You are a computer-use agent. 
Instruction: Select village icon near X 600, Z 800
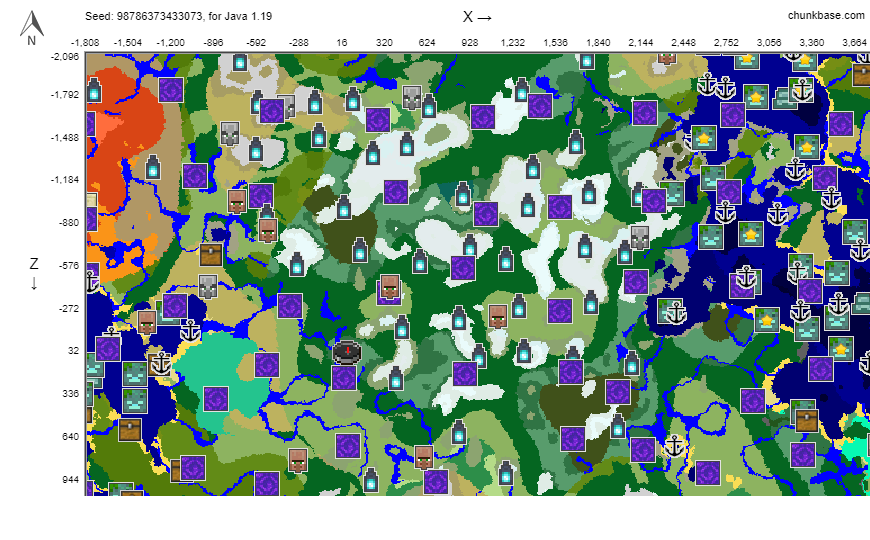(x=424, y=457)
